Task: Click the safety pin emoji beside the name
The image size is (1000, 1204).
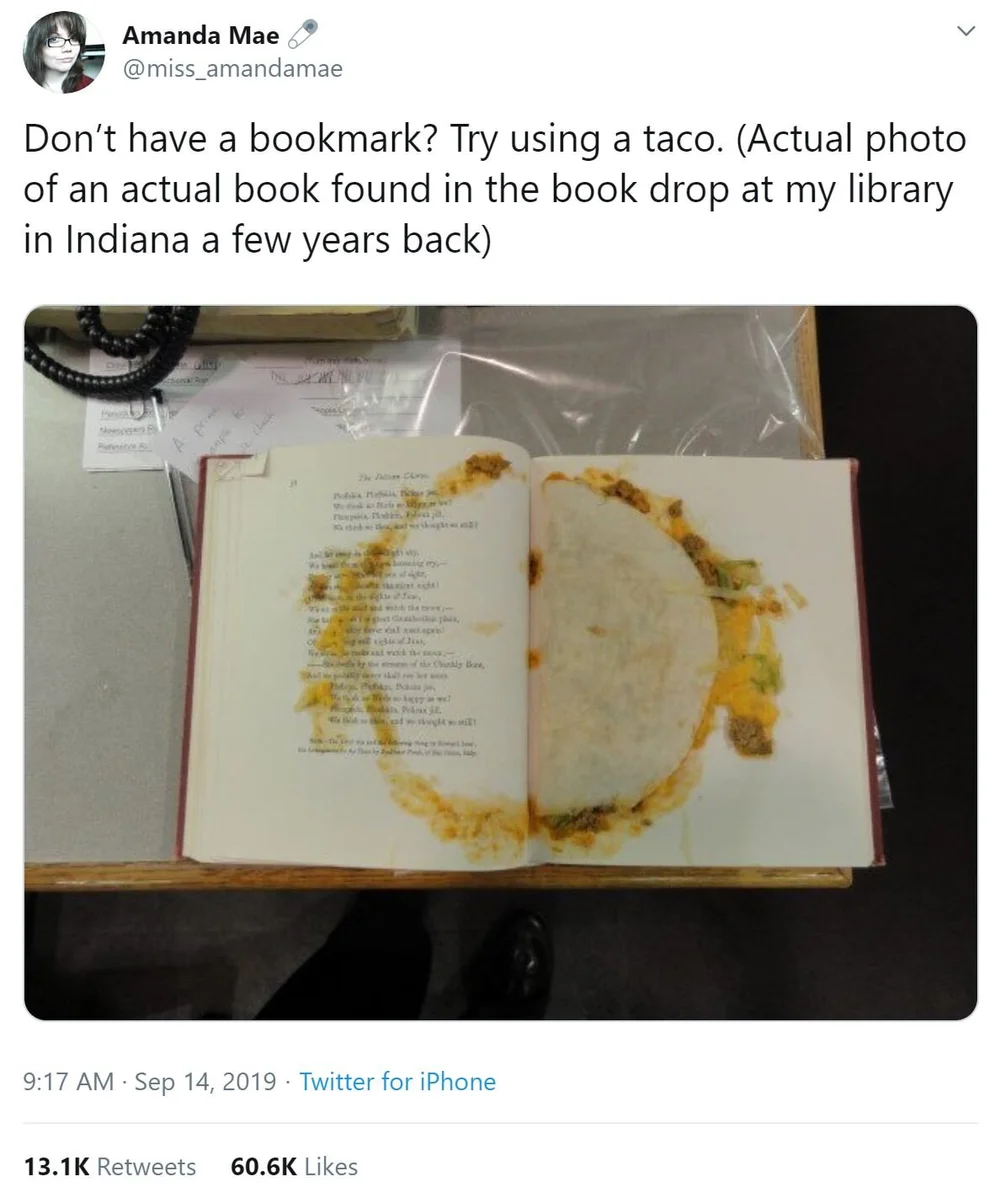Action: pyautogui.click(x=301, y=35)
